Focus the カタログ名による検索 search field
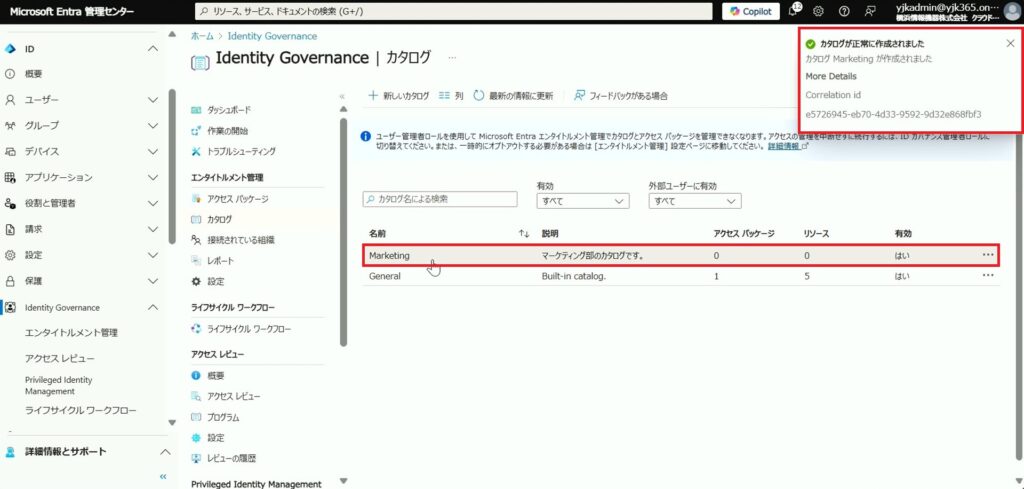 pos(440,199)
